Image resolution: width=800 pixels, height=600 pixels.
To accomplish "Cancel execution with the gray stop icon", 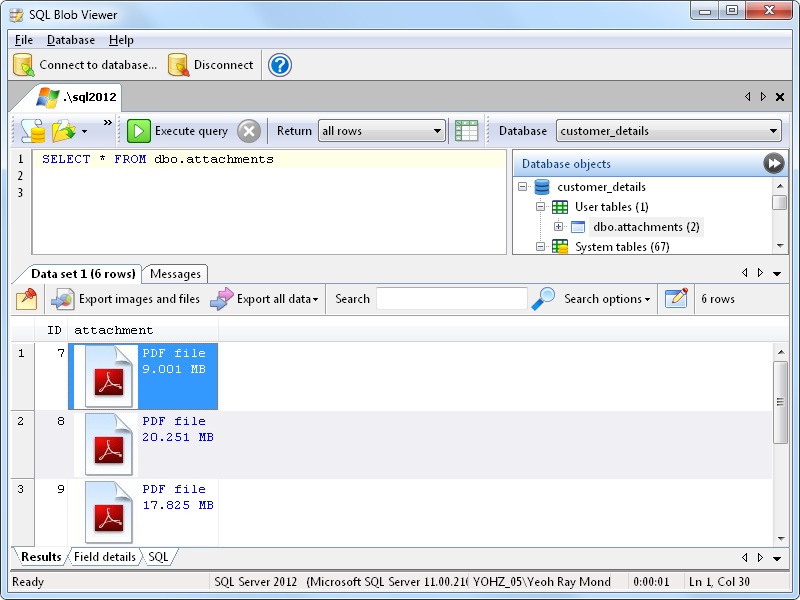I will [247, 130].
